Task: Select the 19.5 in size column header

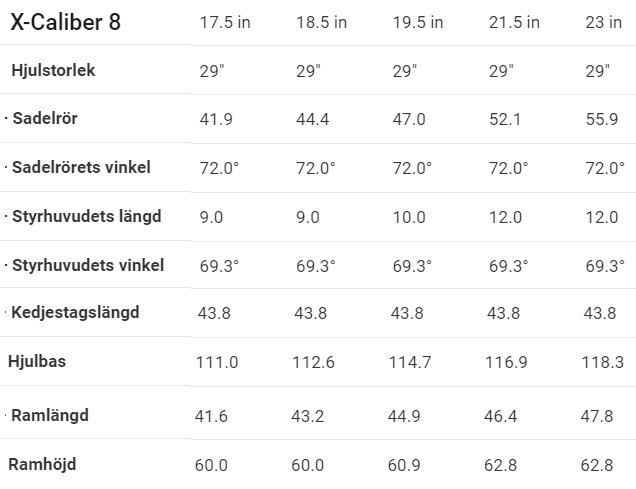Action: (417, 23)
